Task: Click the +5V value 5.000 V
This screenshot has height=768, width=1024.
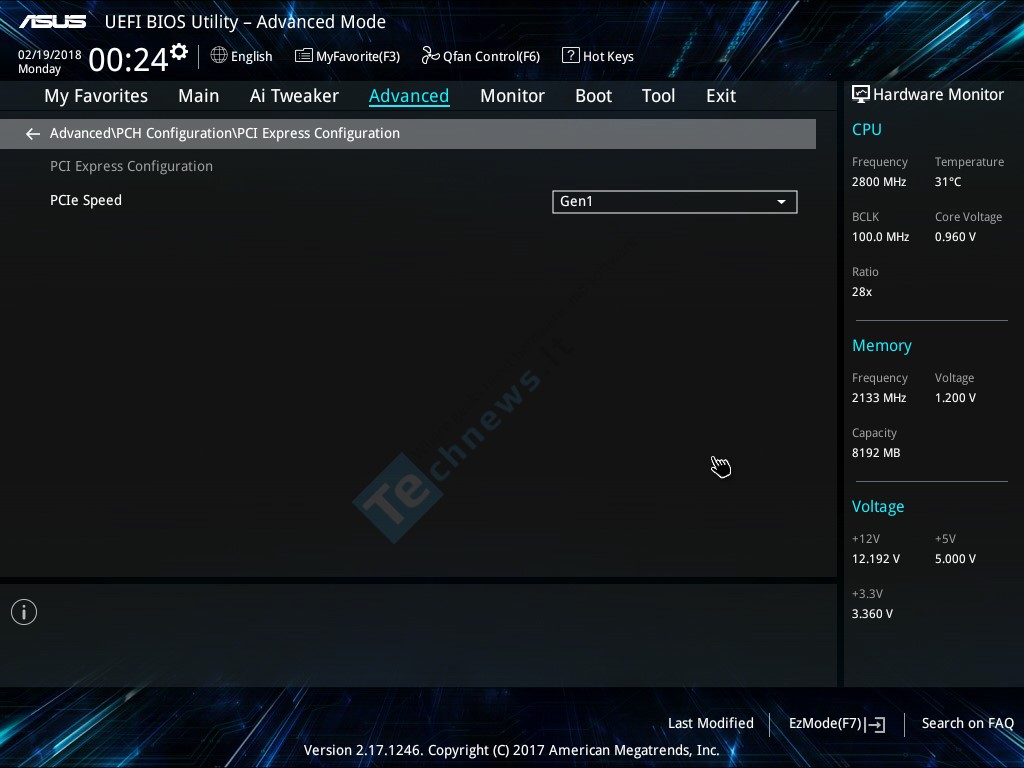Action: (955, 559)
